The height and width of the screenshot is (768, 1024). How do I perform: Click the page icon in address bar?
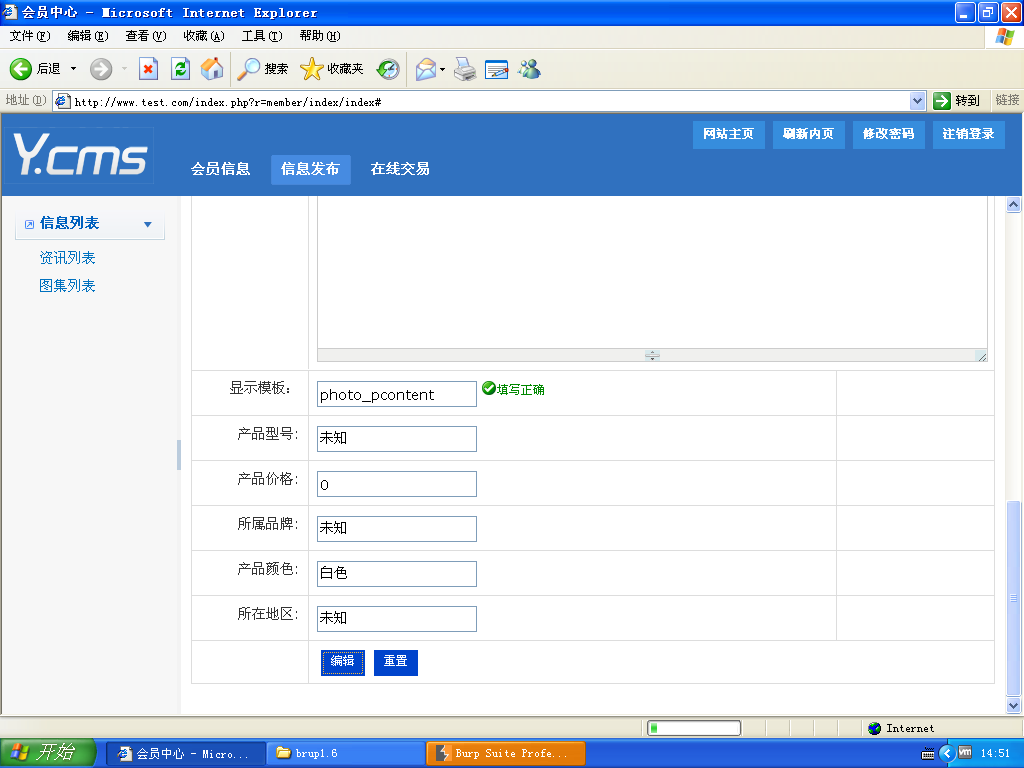coord(63,101)
